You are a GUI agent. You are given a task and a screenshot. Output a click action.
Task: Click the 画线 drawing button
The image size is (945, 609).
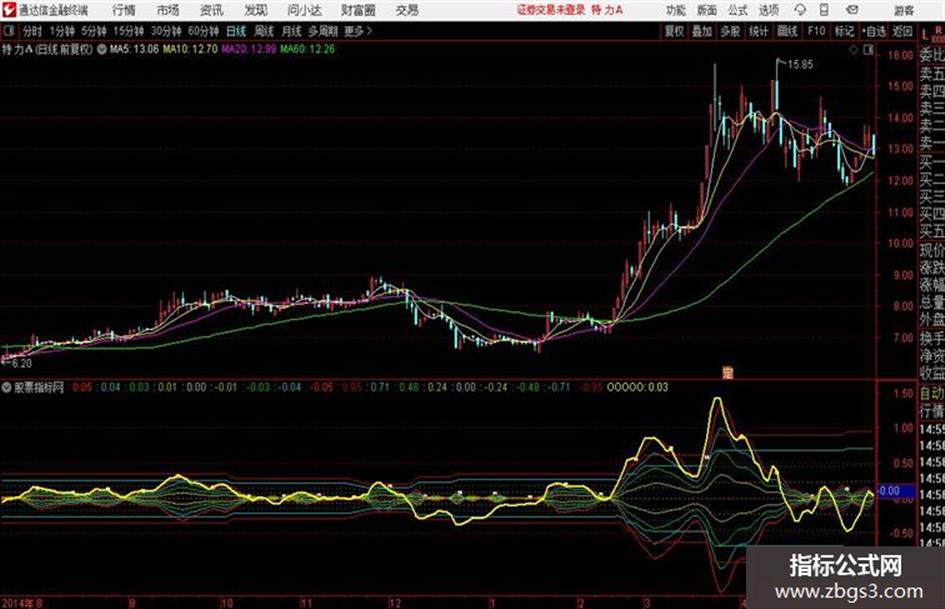[788, 31]
